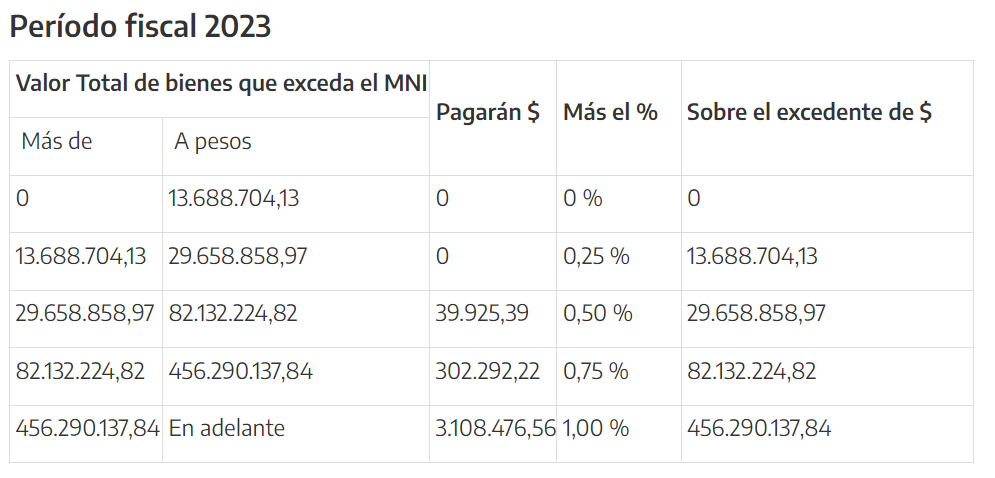
Task: Click the 'Más el %' column header
Action: [610, 112]
